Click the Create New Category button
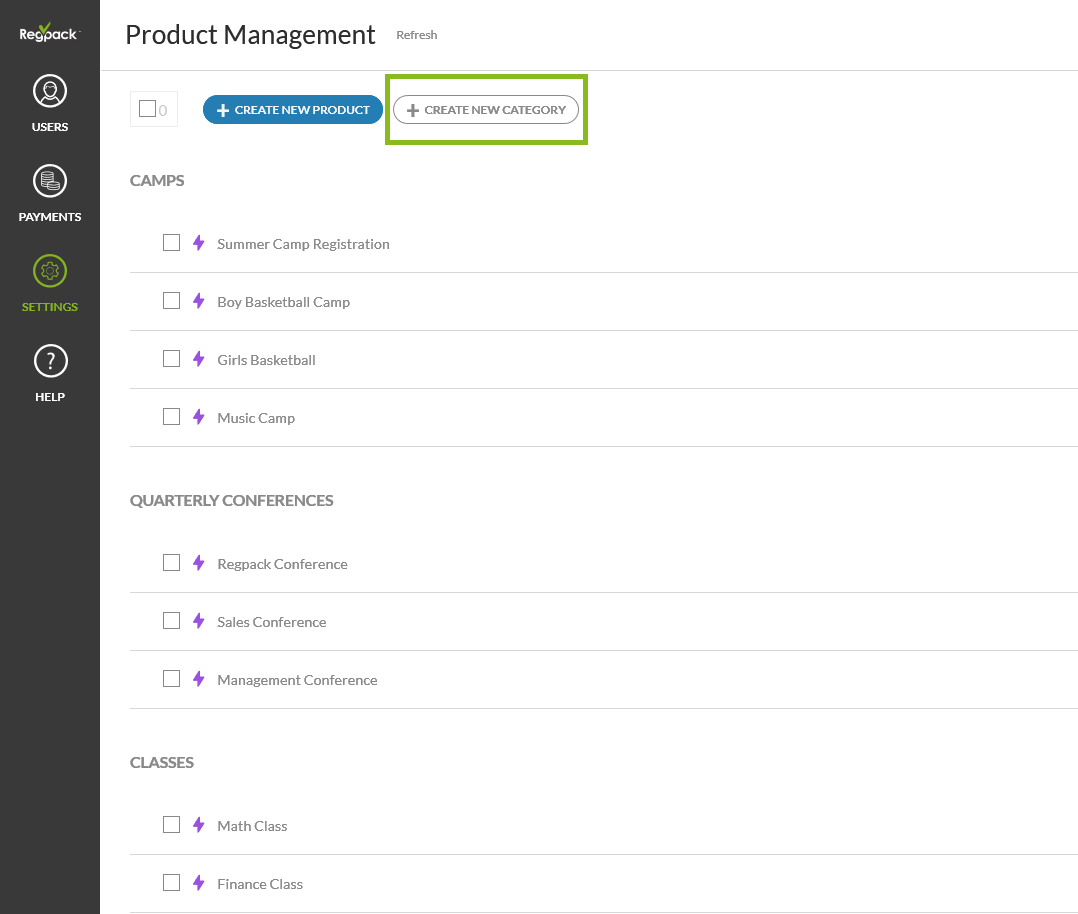 (x=486, y=110)
